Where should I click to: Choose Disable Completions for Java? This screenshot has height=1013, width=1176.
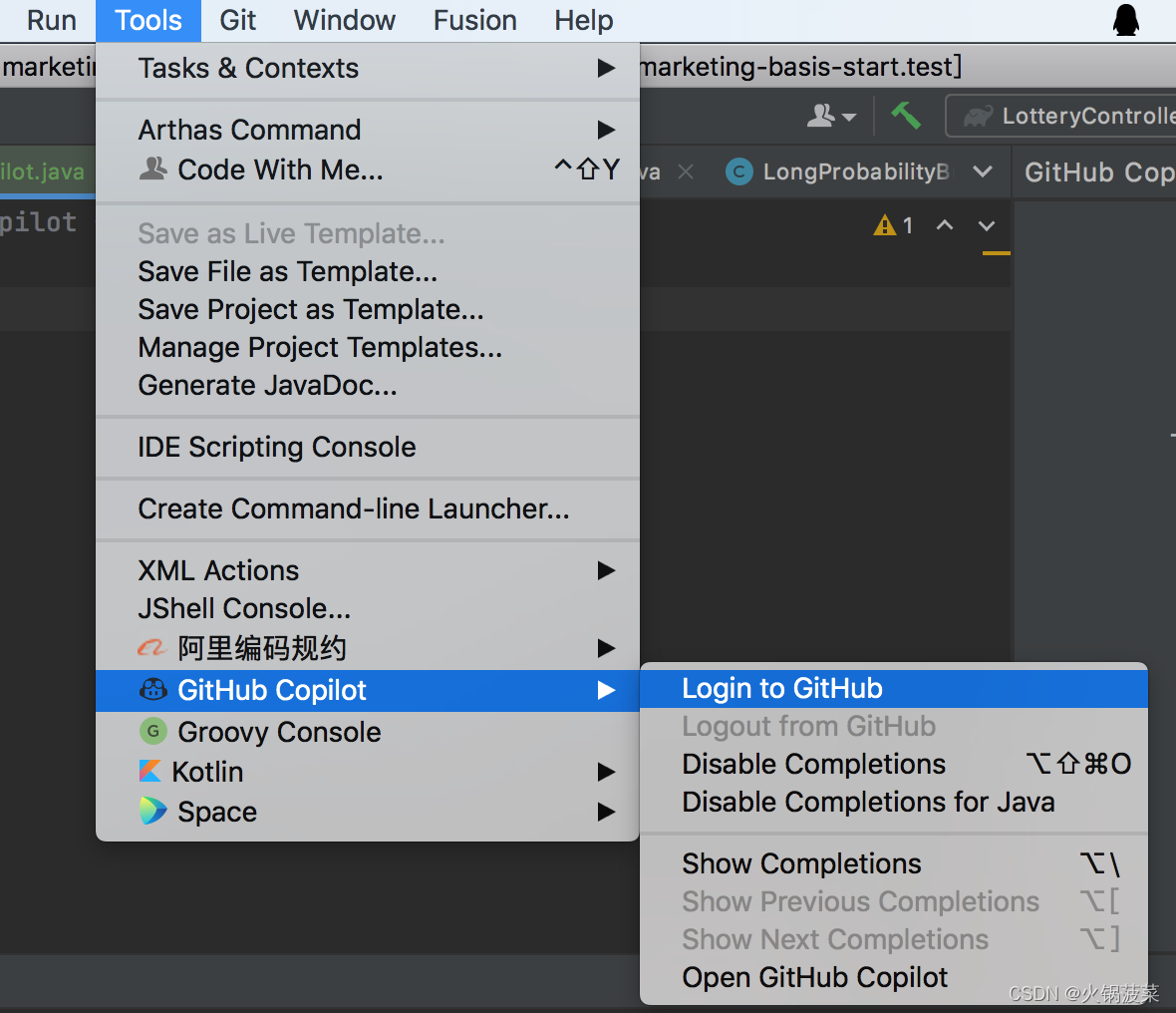[868, 802]
